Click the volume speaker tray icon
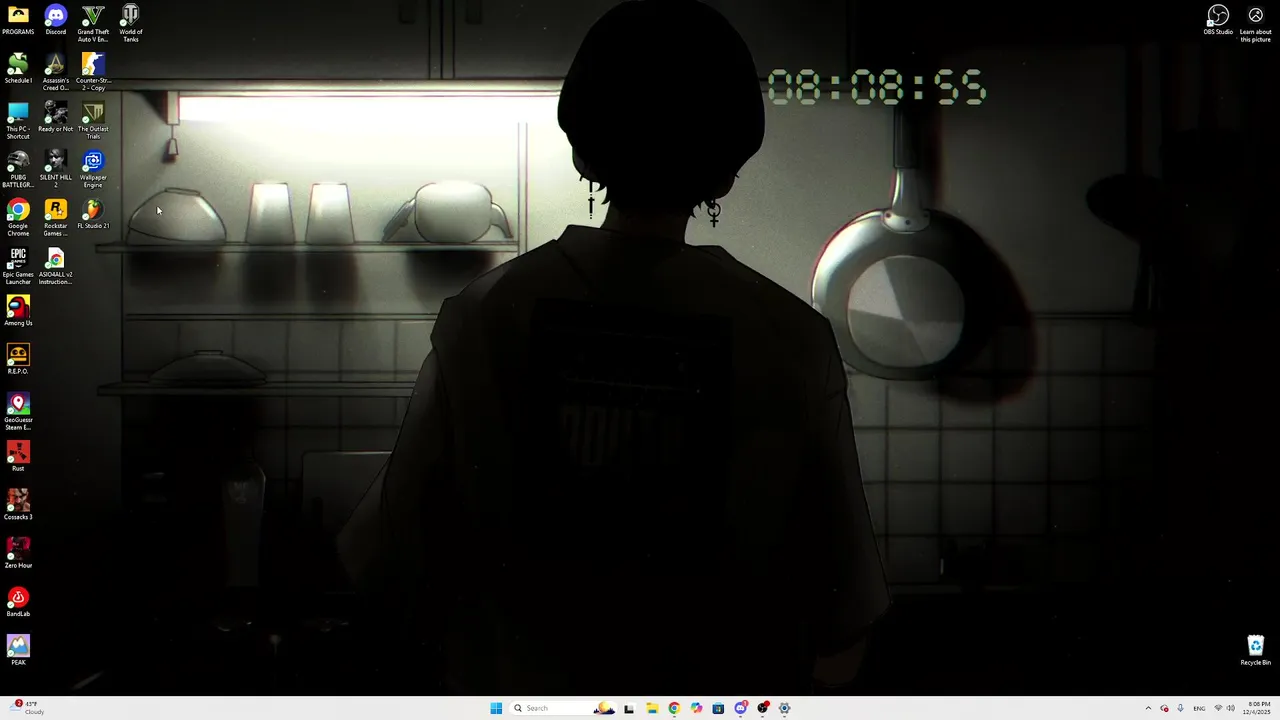The height and width of the screenshot is (720, 1280). (x=1230, y=708)
